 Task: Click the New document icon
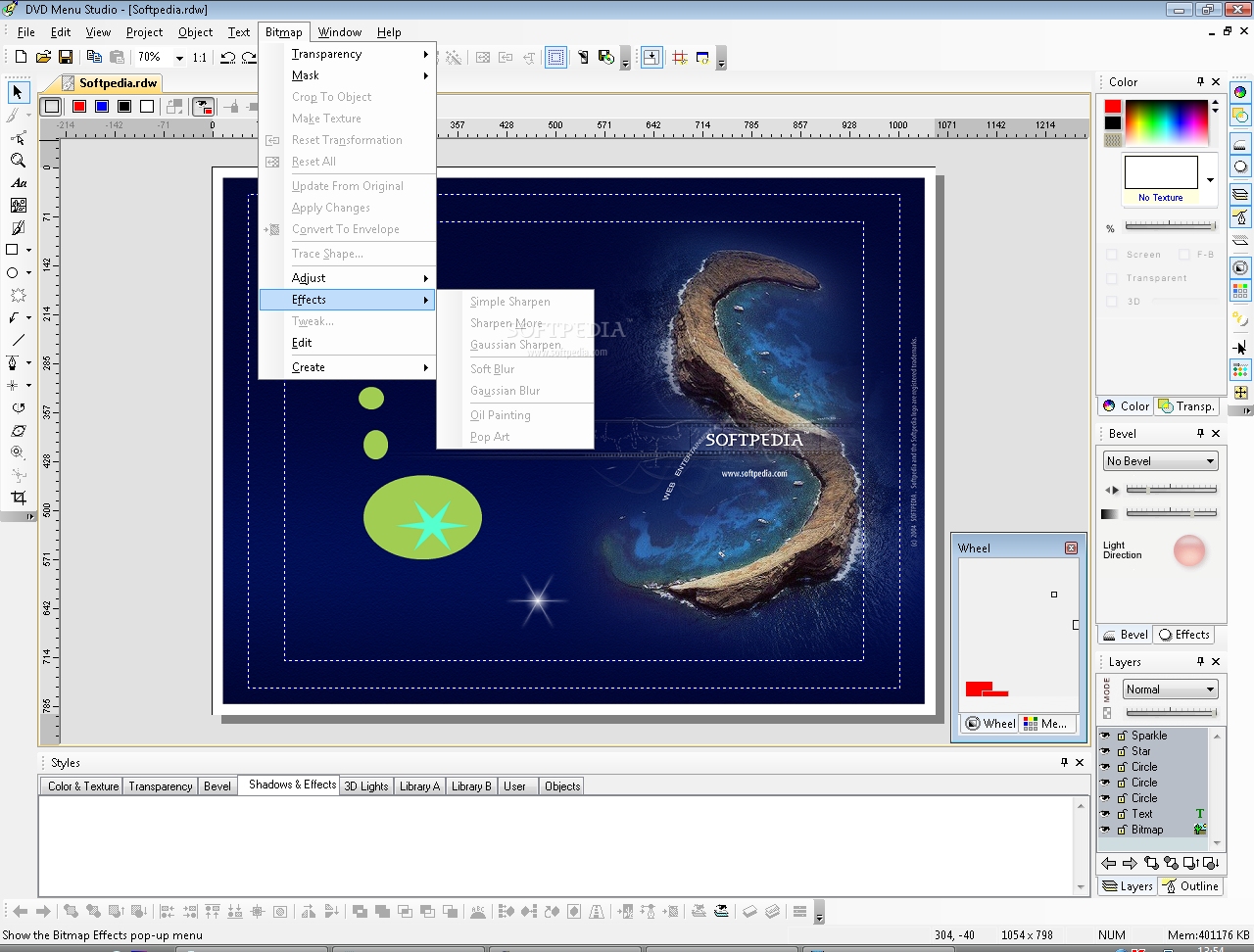point(21,57)
